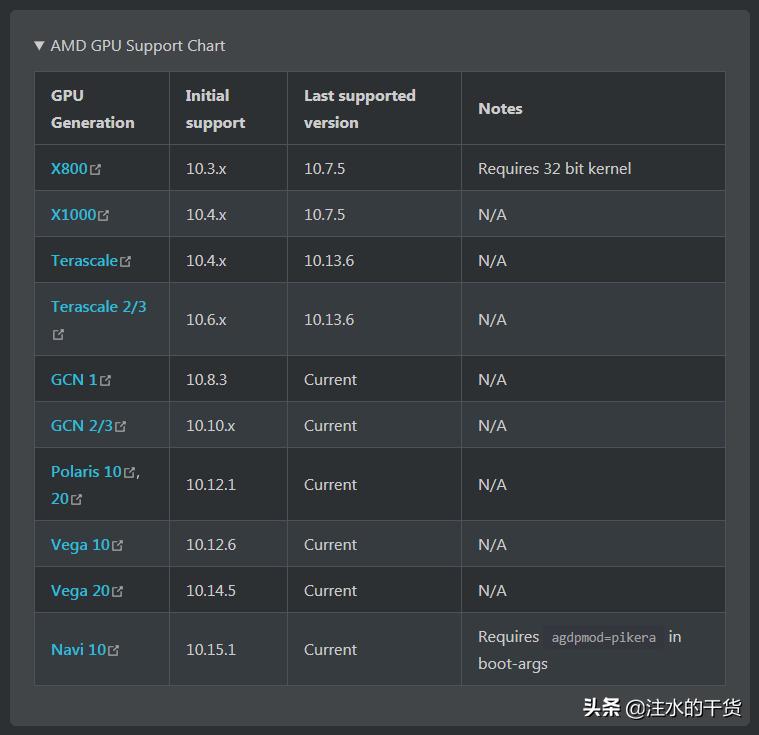Click the agdpmod=pikera code snippet

pyautogui.click(x=604, y=638)
